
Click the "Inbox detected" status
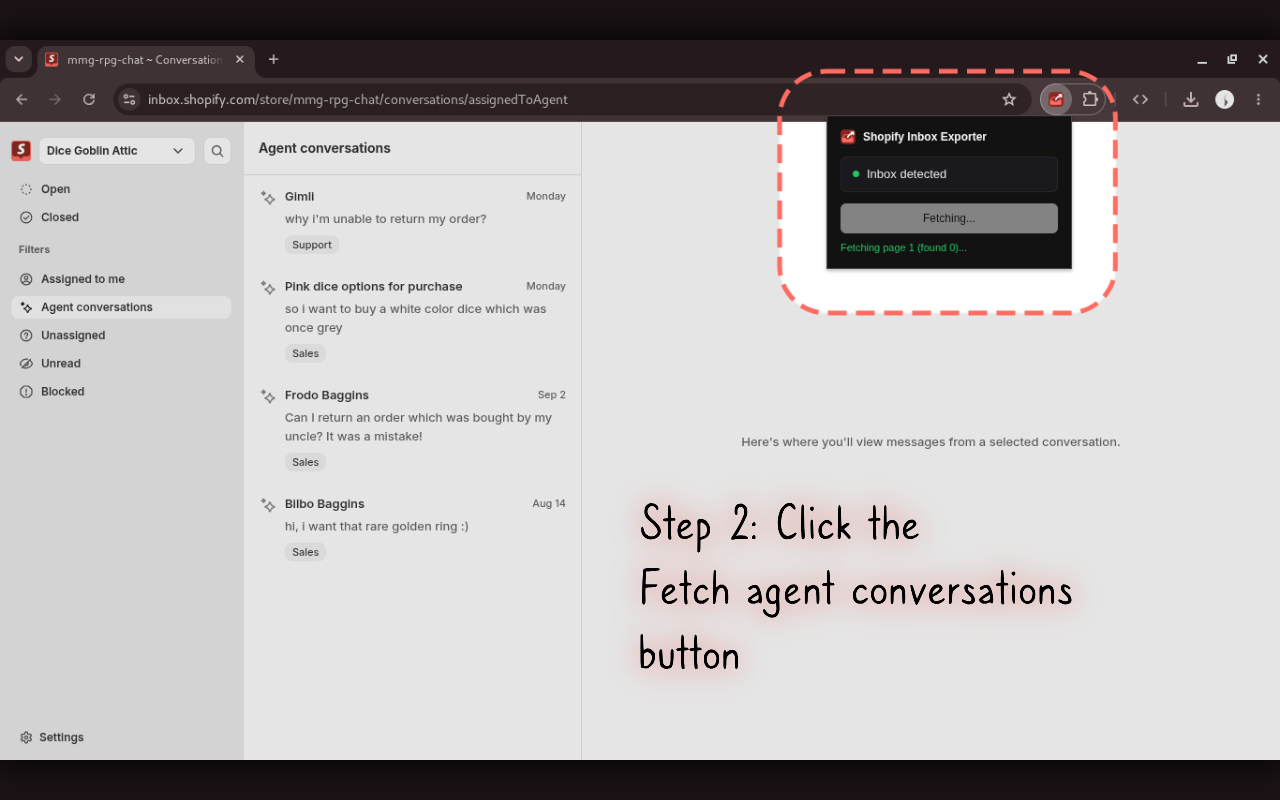click(x=949, y=174)
